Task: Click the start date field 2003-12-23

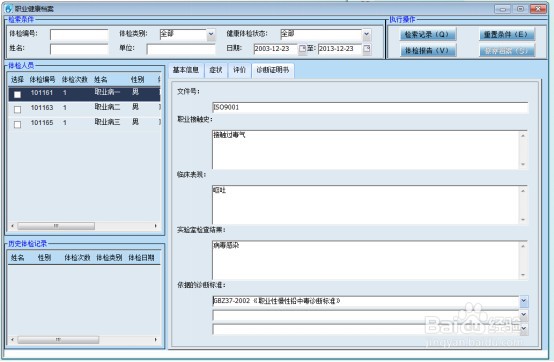Action: [x=276, y=48]
